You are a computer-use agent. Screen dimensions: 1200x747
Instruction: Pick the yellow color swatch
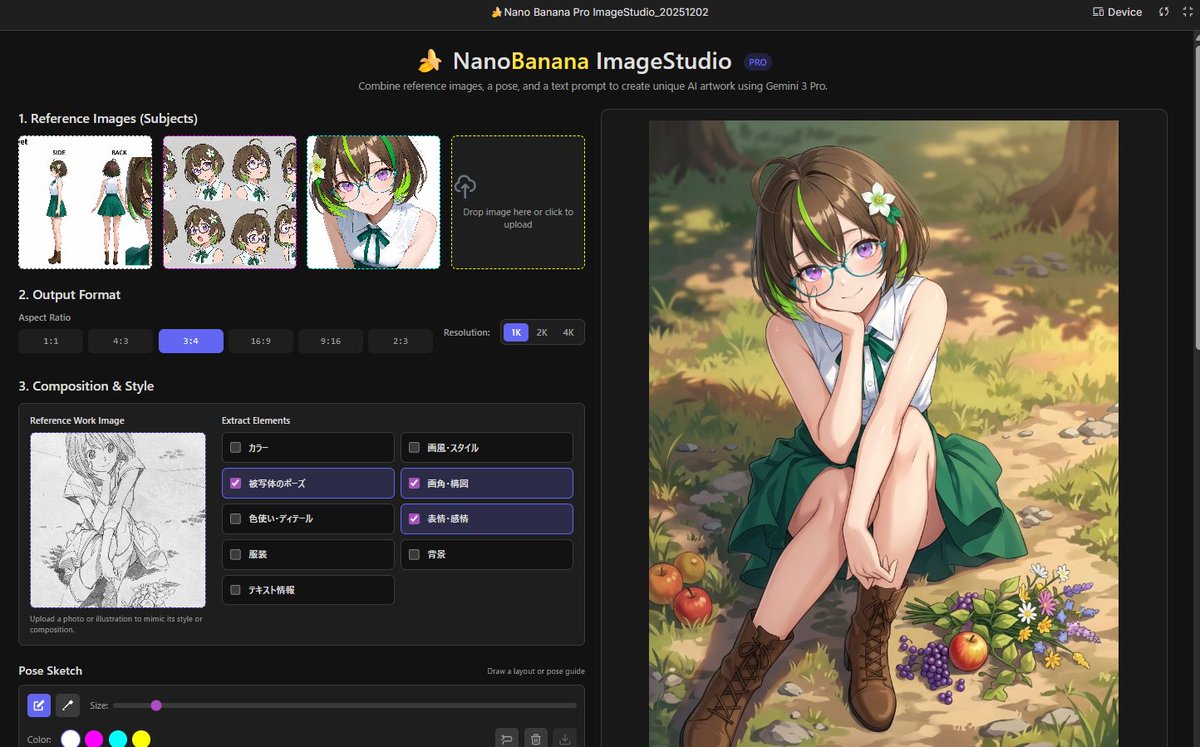click(142, 739)
